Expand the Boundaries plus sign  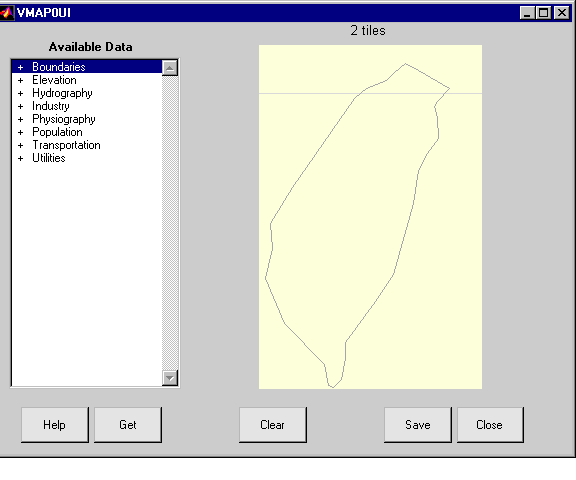pyautogui.click(x=21, y=67)
